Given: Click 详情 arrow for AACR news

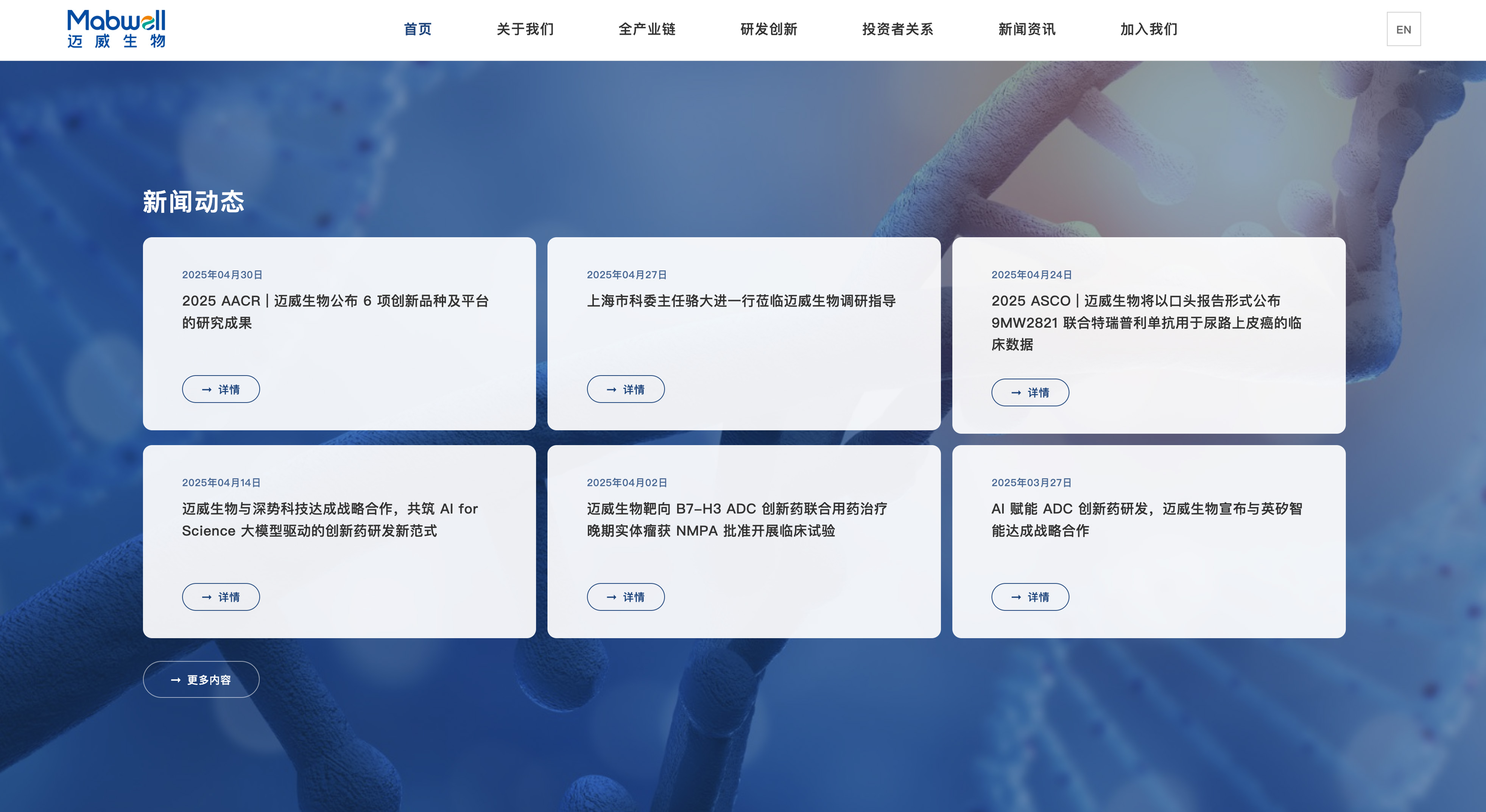Looking at the screenshot, I should point(221,389).
